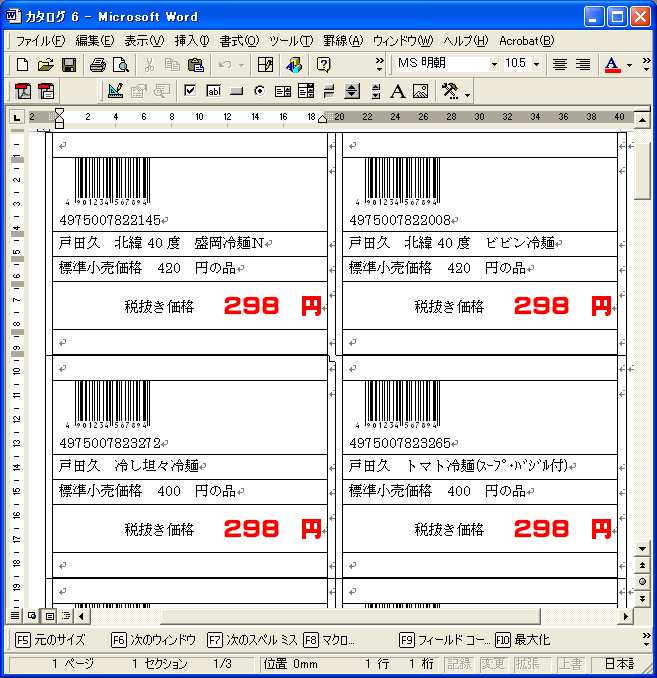Insert a Command Button control

point(237,91)
